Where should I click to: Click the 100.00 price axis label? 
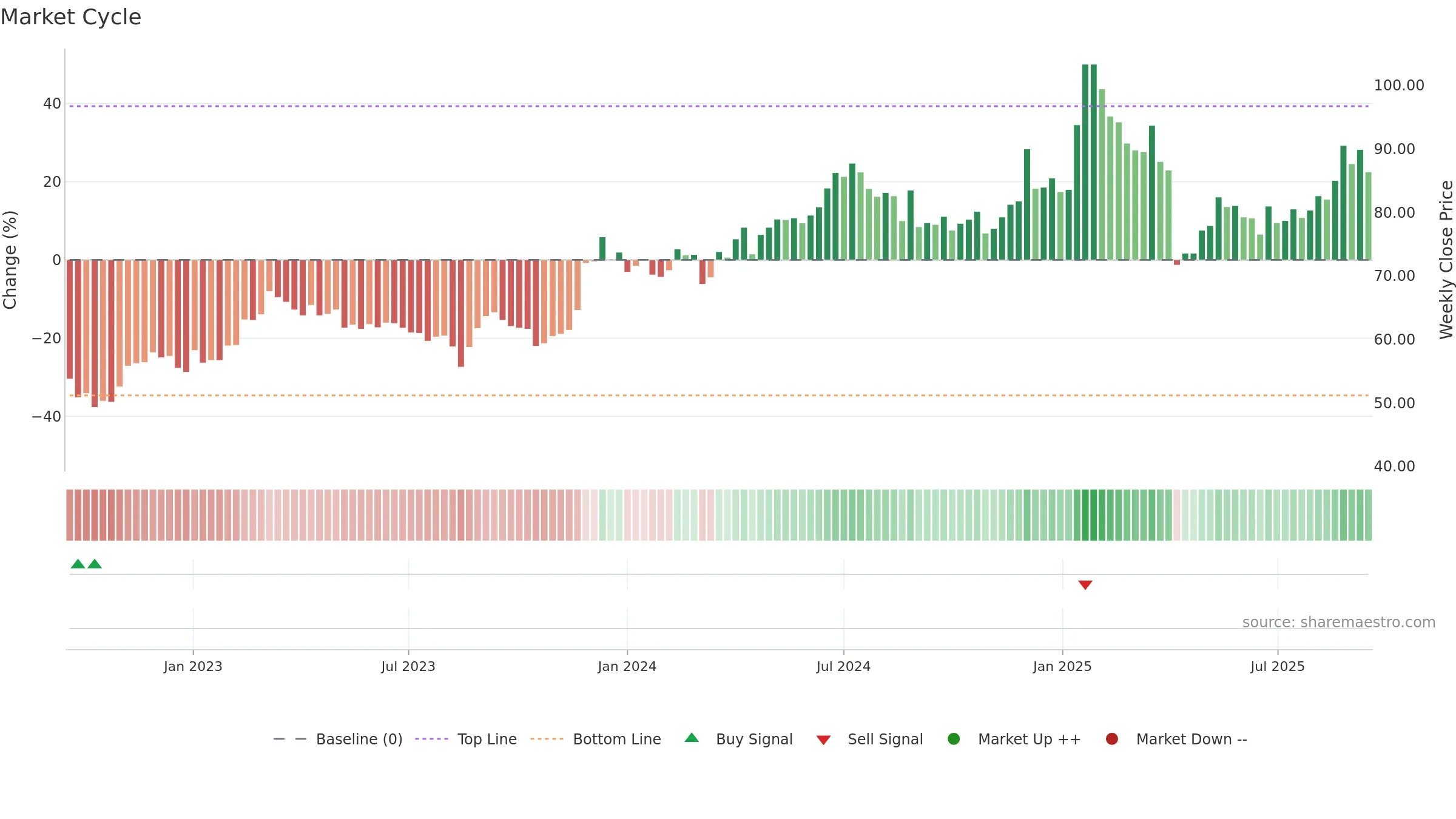[x=1399, y=85]
